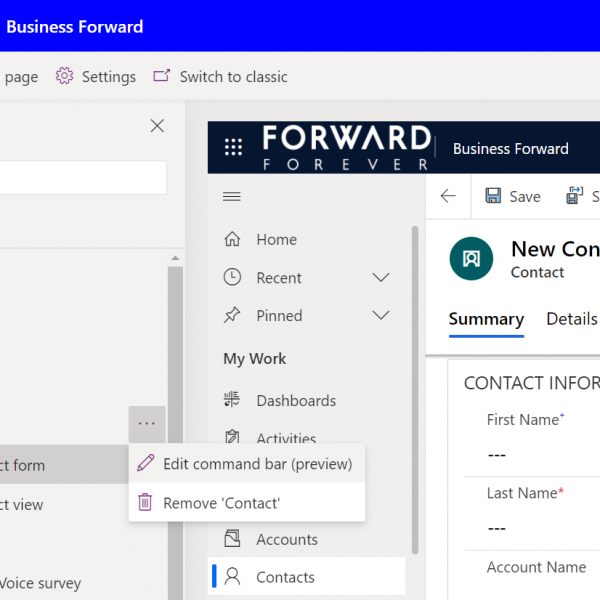Expand the Pinned chevron
Image resolution: width=600 pixels, height=600 pixels.
tap(380, 316)
